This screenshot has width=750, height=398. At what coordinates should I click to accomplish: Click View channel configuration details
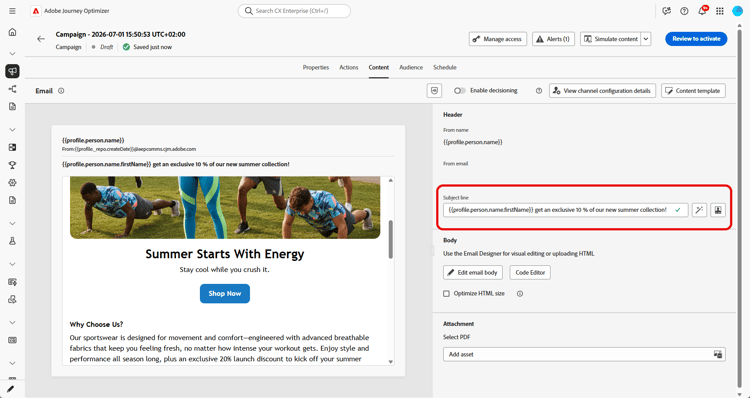(x=602, y=90)
